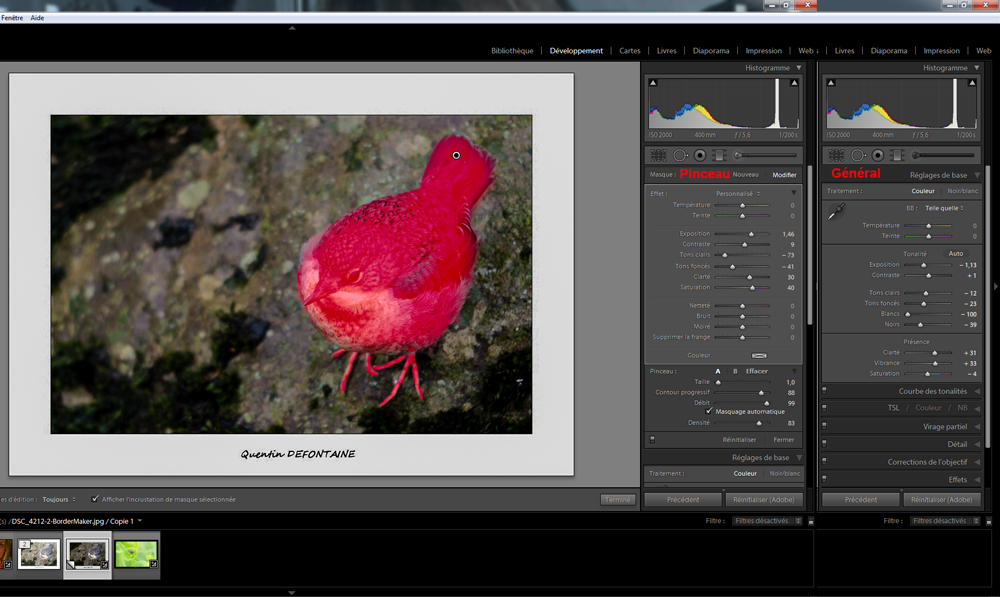Open the brush Couleur swatch

tap(759, 355)
